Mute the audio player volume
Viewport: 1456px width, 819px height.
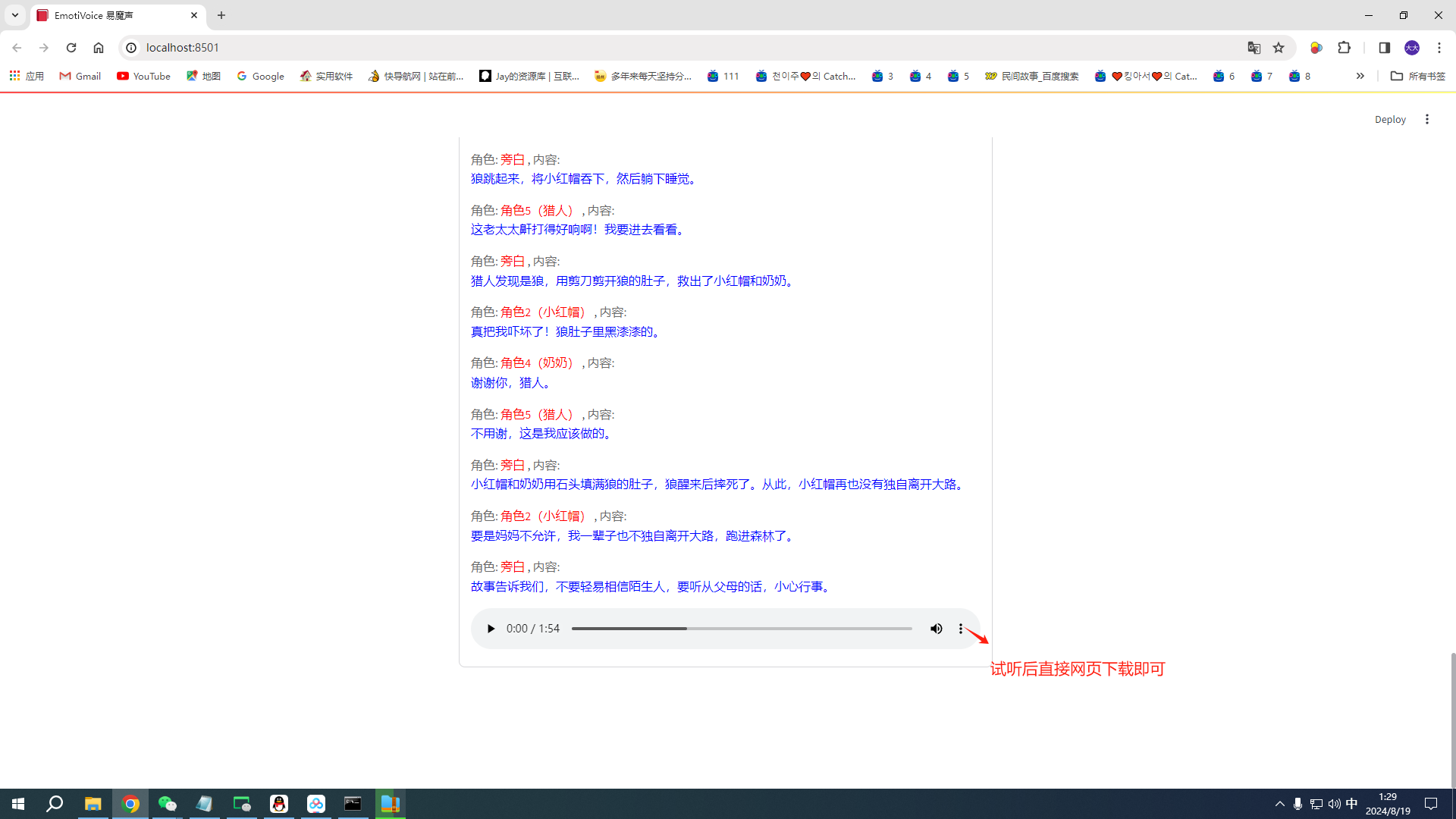pos(937,629)
